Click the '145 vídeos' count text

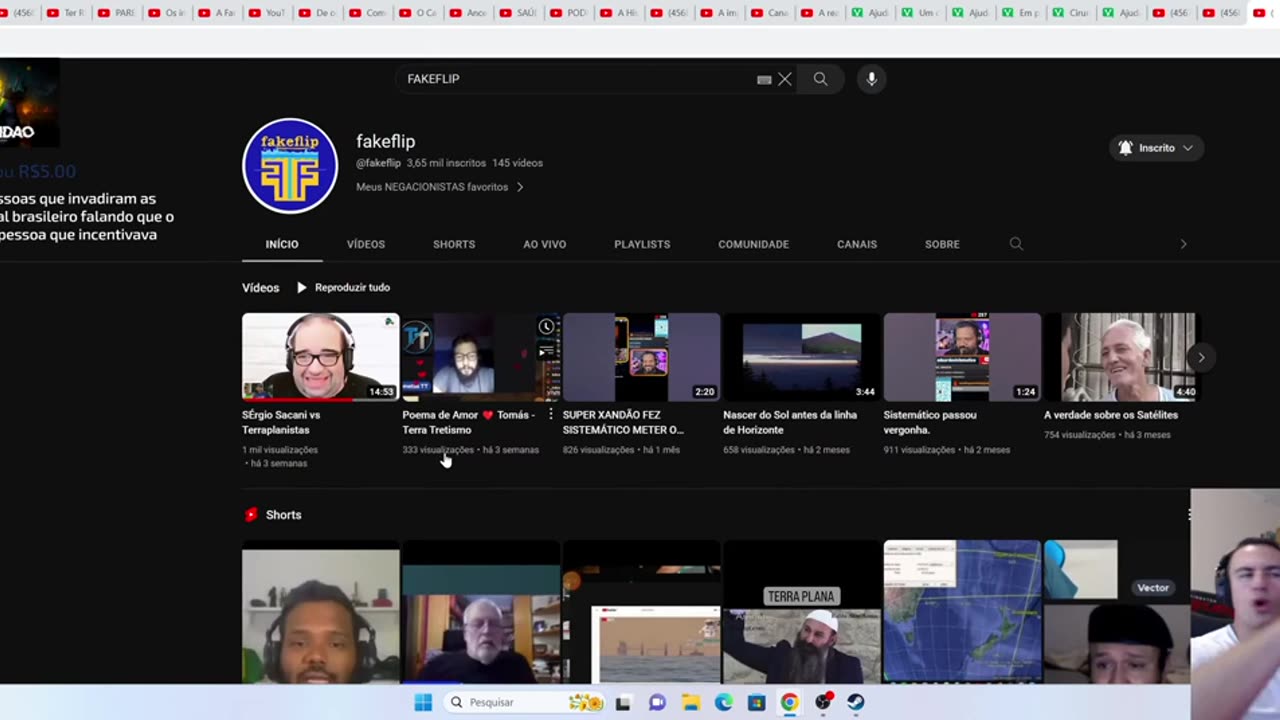pyautogui.click(x=517, y=163)
